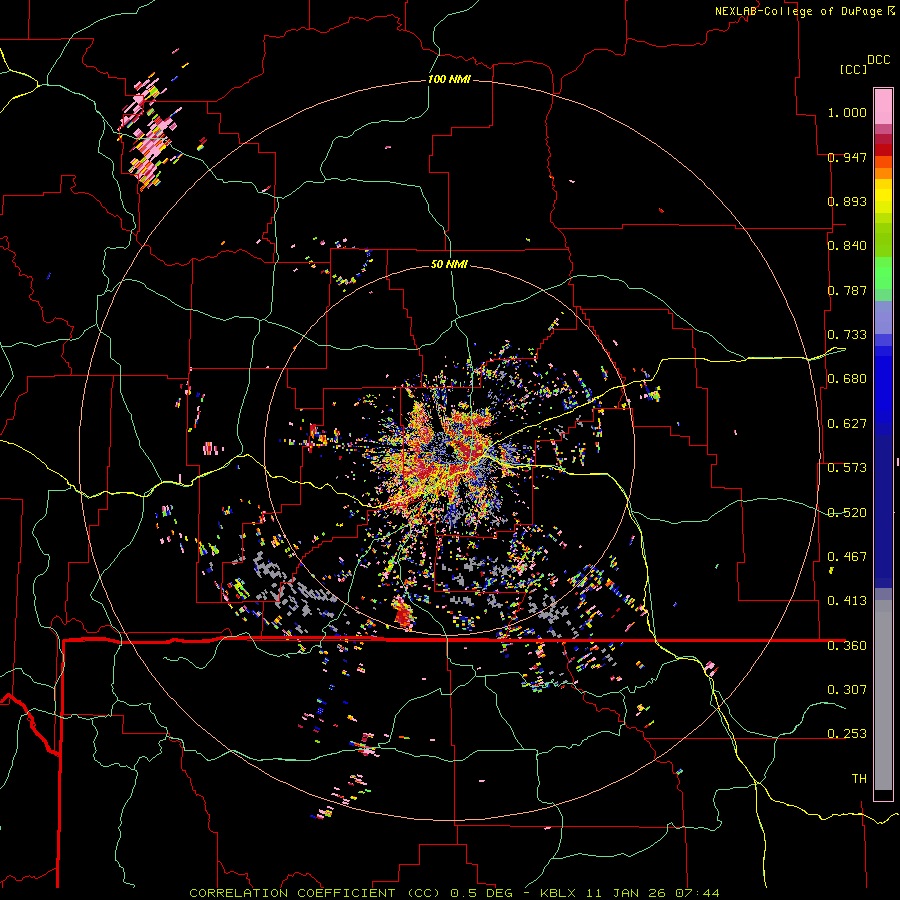
Task: Click the 0.520 scale value
Action: [847, 512]
